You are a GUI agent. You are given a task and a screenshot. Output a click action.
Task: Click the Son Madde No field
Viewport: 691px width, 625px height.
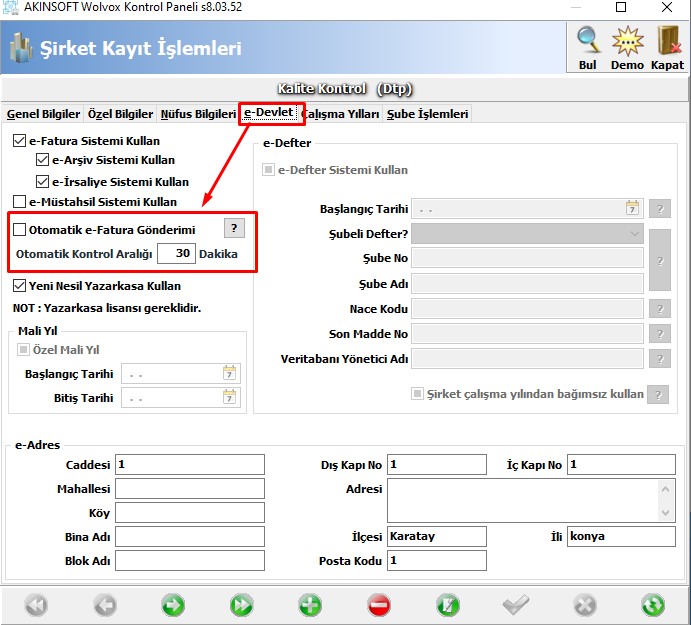[x=528, y=334]
